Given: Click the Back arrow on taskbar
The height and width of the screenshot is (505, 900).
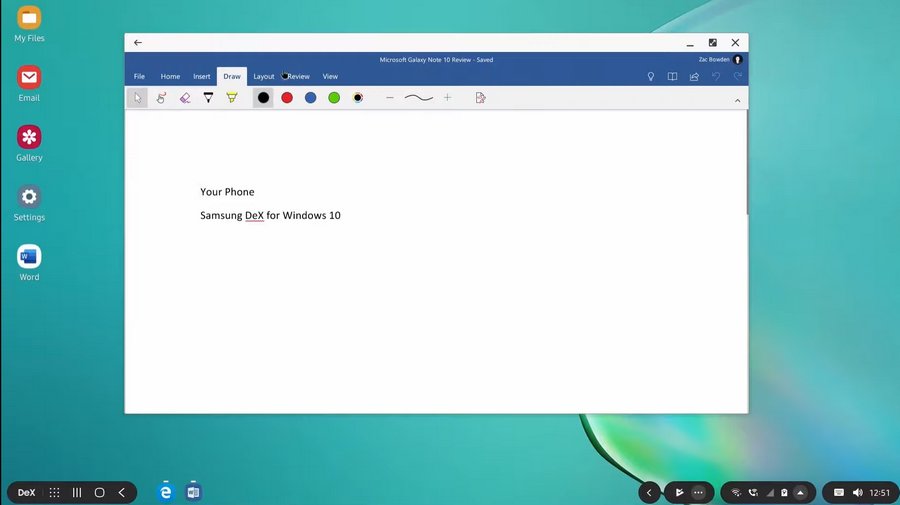Looking at the screenshot, I should [x=122, y=492].
